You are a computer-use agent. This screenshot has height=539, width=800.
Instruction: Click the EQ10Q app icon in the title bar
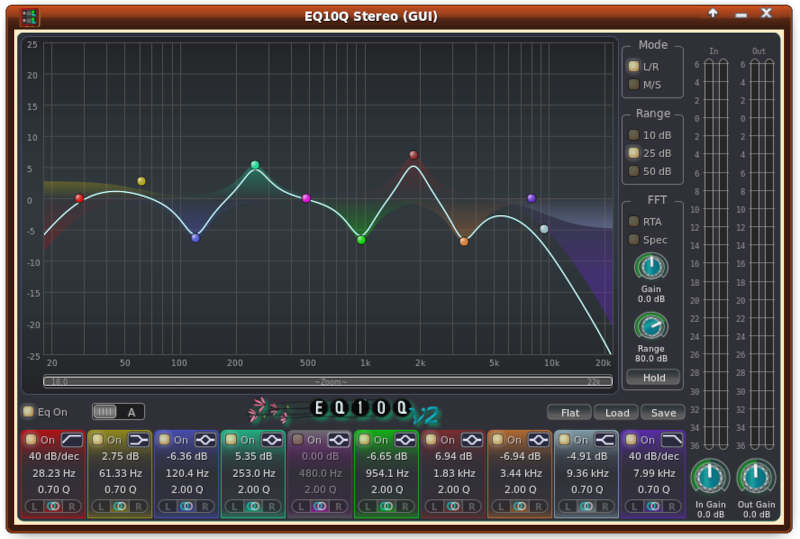29,16
